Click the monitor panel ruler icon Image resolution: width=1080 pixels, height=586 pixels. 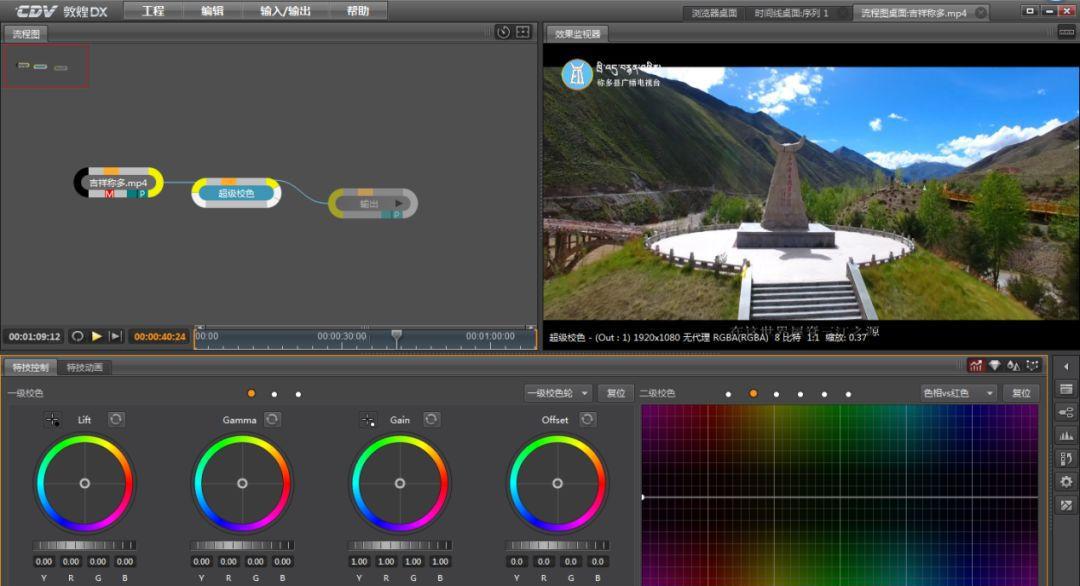tap(1066, 32)
